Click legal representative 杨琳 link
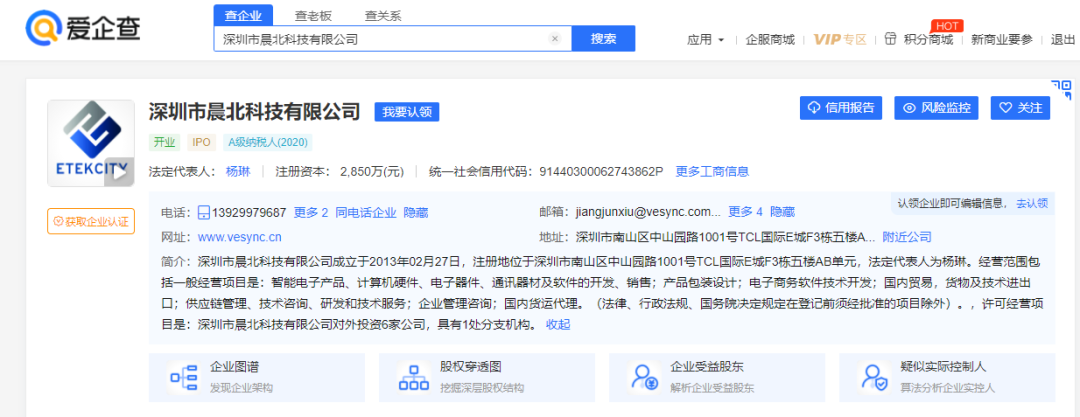 [238, 172]
